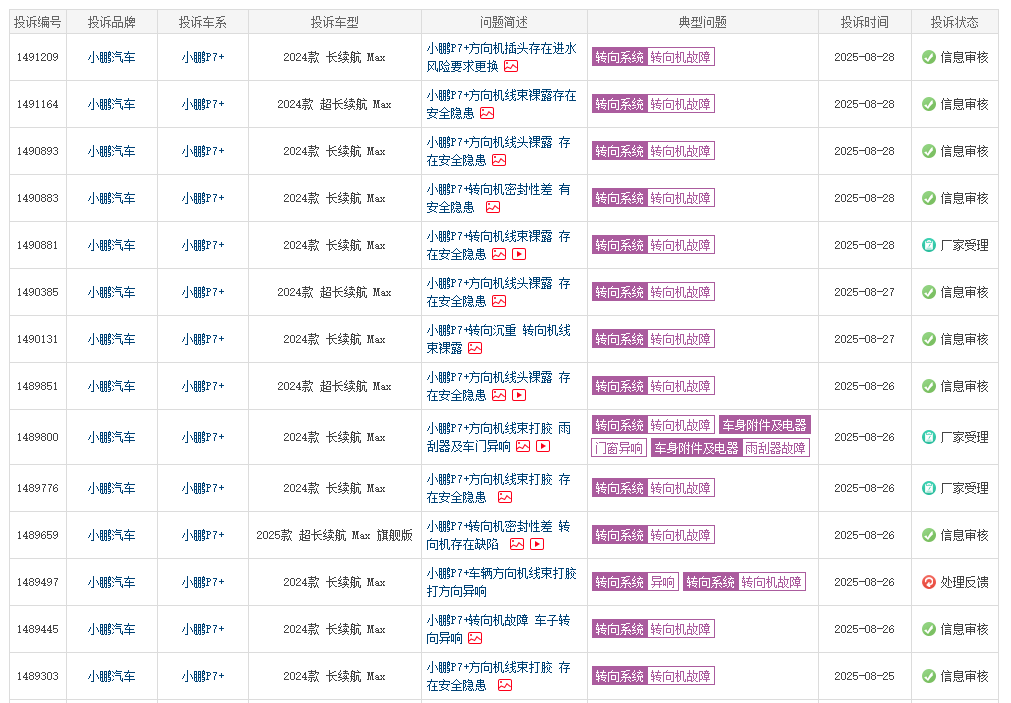Open the image icon for complaint 1489445
This screenshot has width=1011, height=703.
pyautogui.click(x=475, y=639)
